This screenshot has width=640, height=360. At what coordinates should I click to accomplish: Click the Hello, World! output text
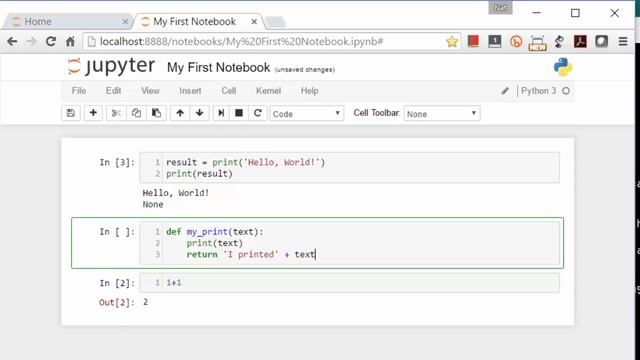[x=176, y=193]
